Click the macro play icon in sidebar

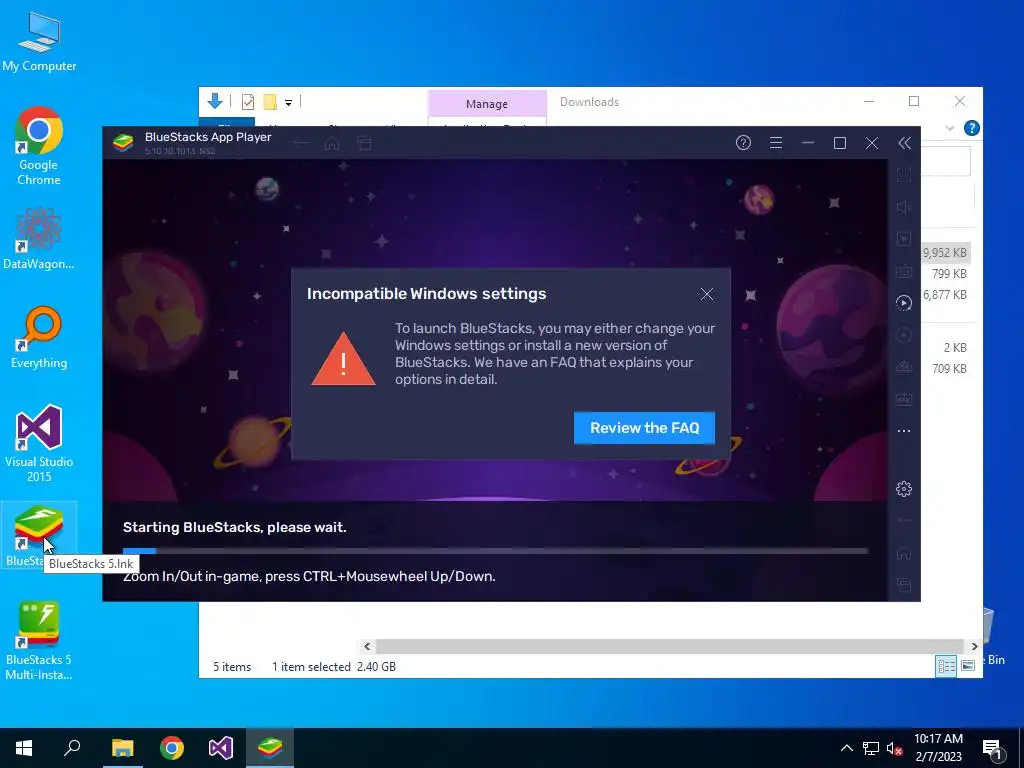tap(904, 302)
